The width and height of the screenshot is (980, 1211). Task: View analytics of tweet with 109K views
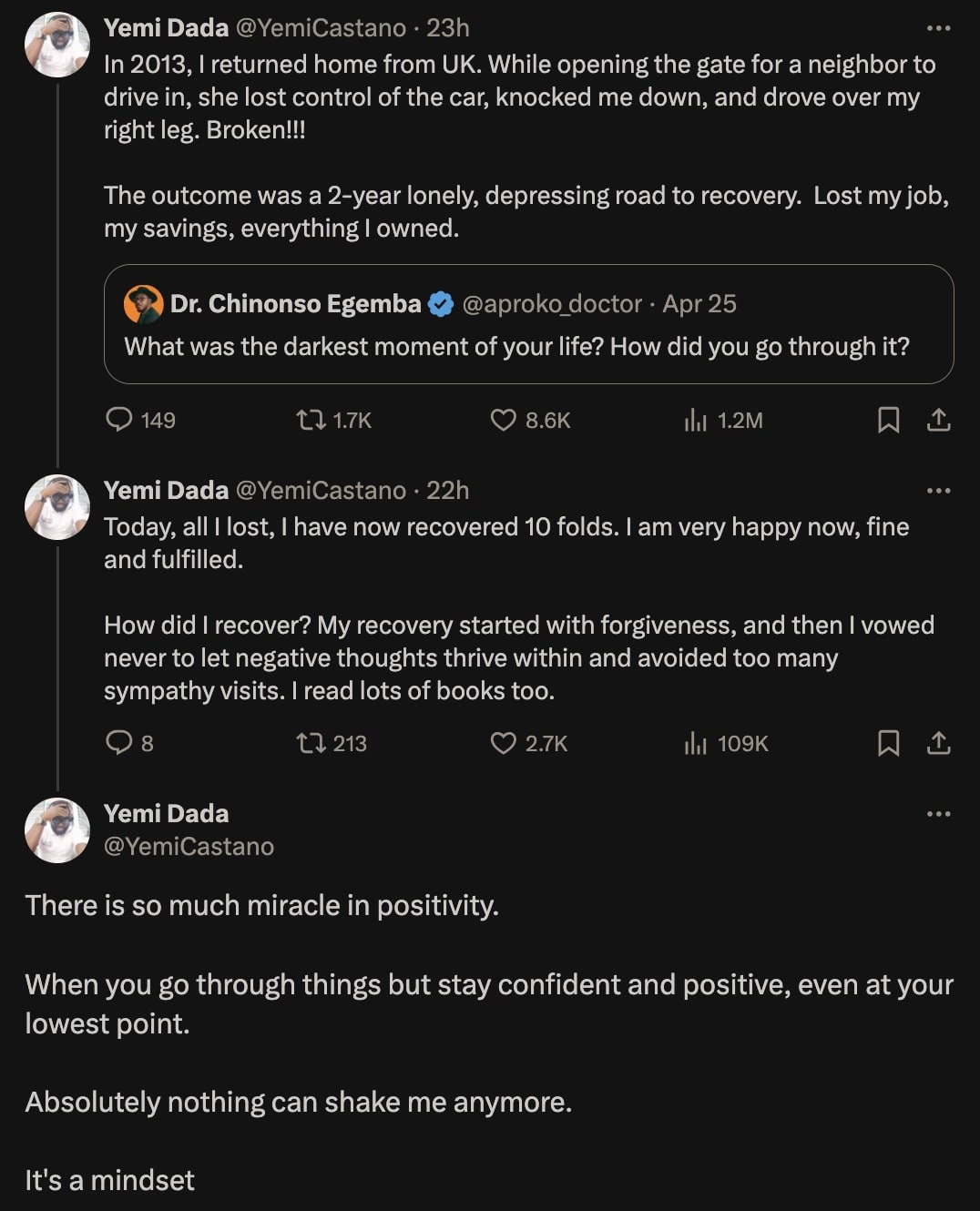click(696, 743)
